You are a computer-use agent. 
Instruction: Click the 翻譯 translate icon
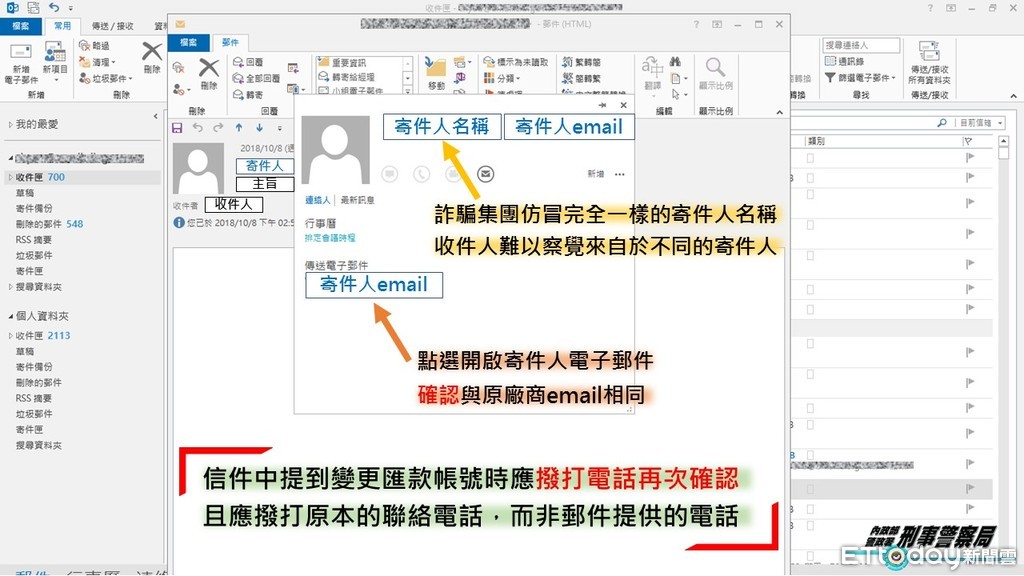click(x=653, y=70)
